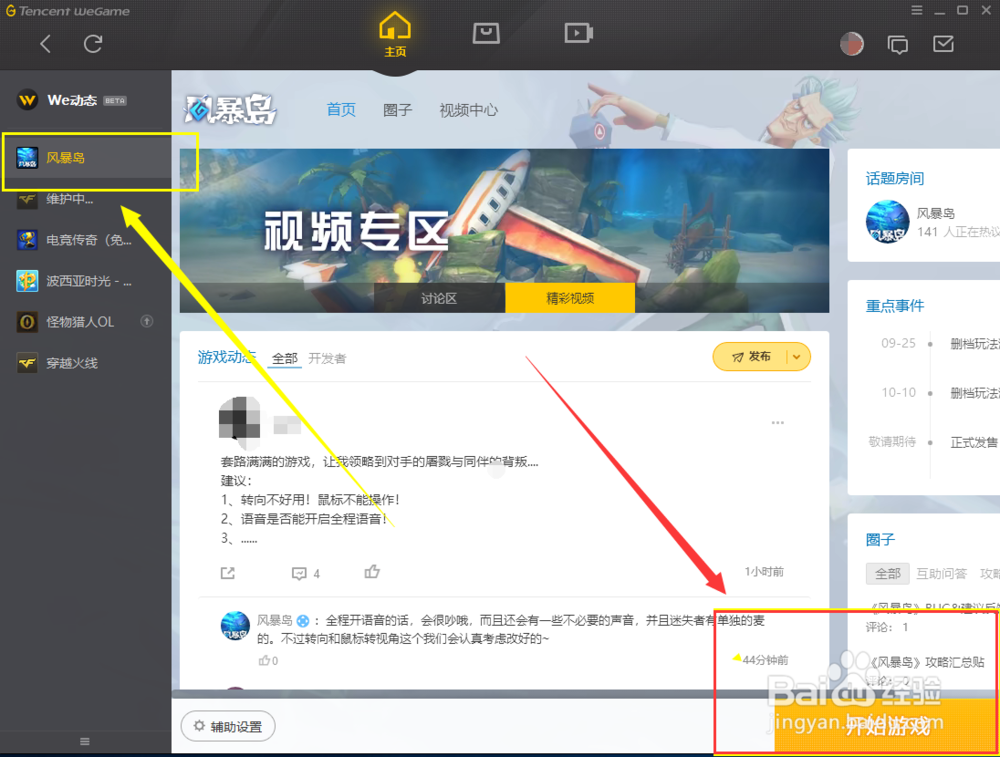
Task: Expand the 发布 button dropdown arrow
Action: coord(797,357)
